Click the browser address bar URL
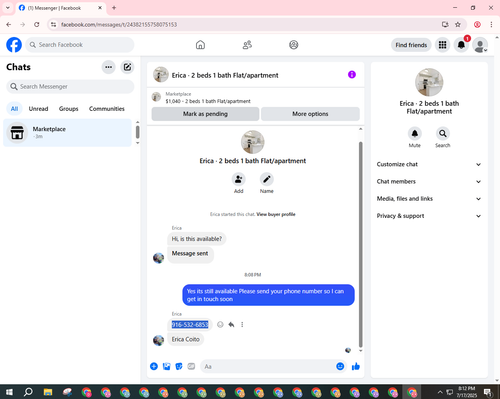 [119, 24]
